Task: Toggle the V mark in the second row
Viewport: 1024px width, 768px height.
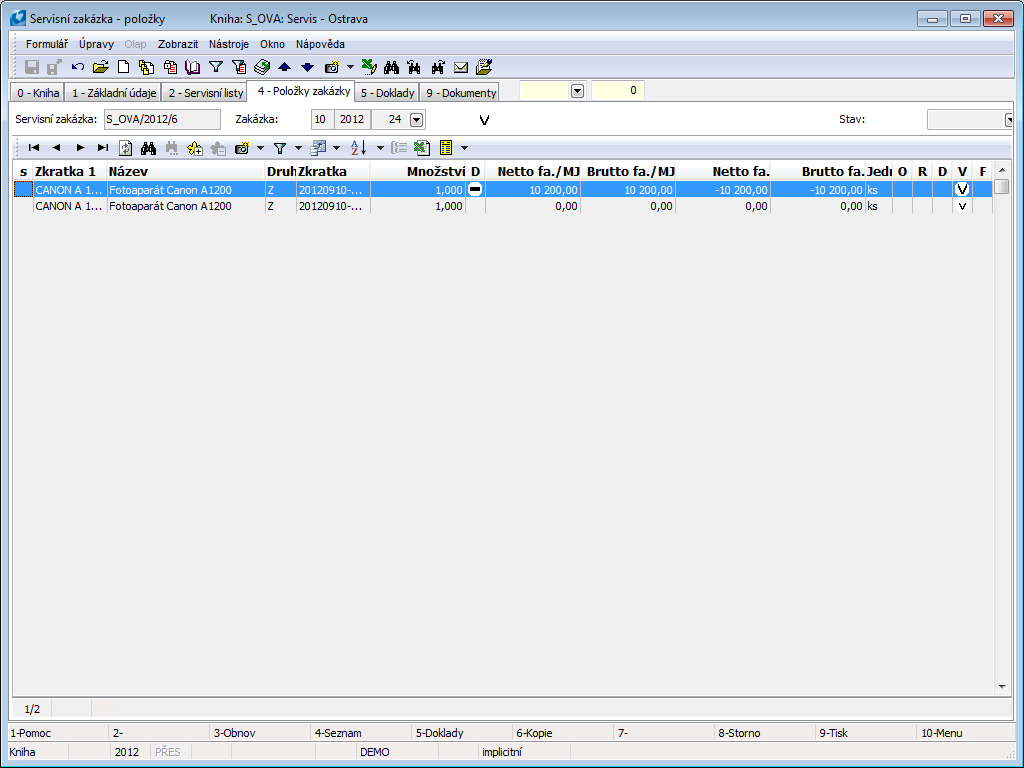Action: [962, 206]
